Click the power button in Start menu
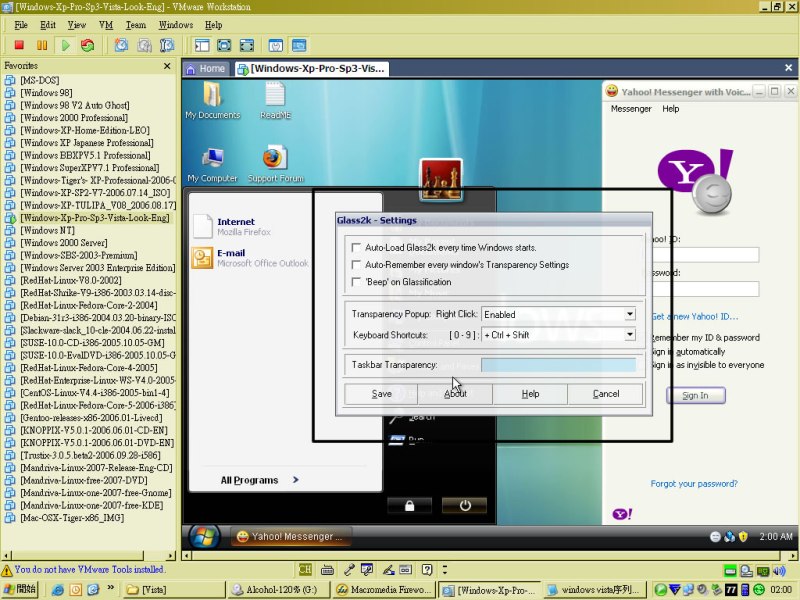 pyautogui.click(x=465, y=505)
